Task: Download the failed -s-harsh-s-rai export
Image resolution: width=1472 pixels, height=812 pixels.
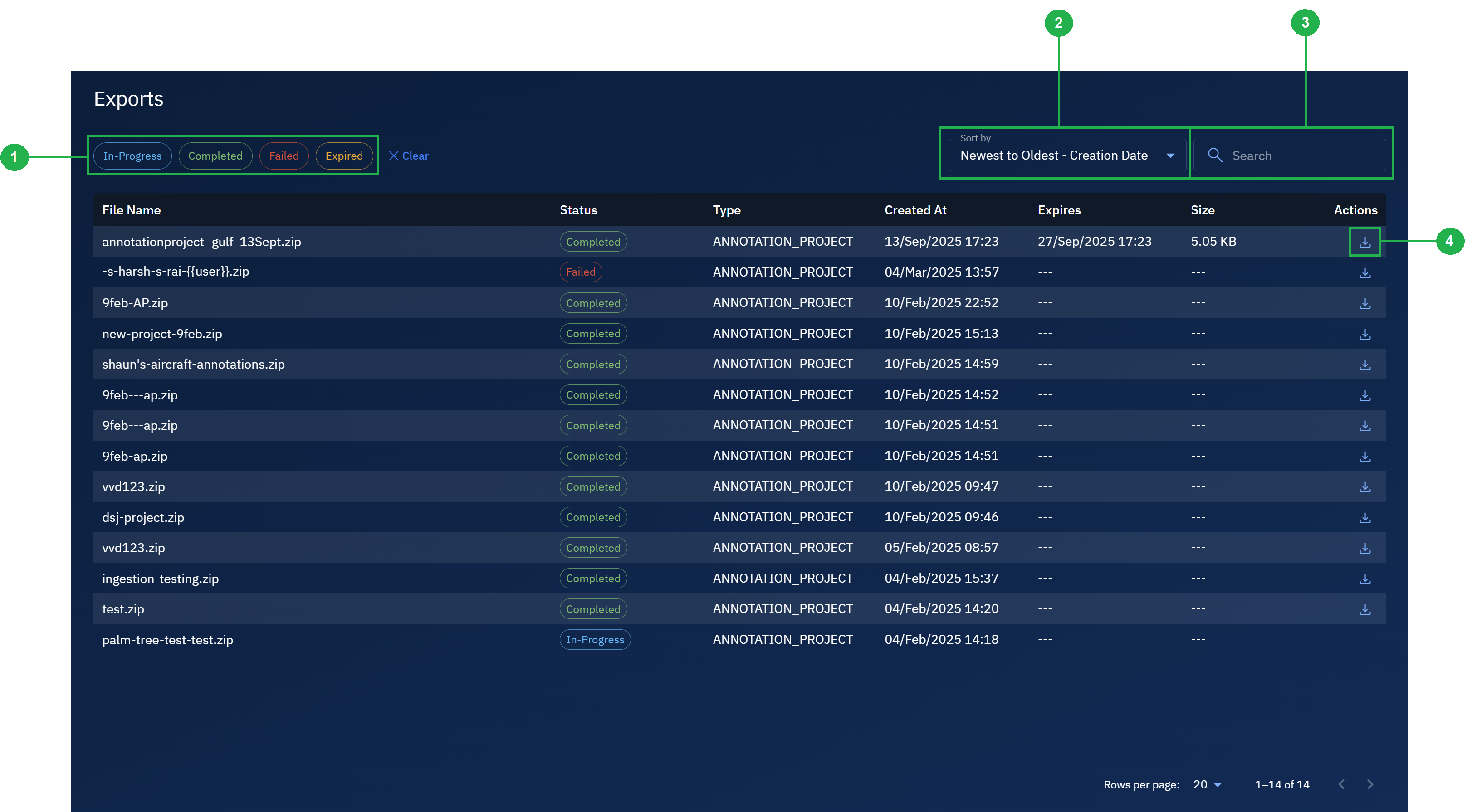Action: (x=1365, y=272)
